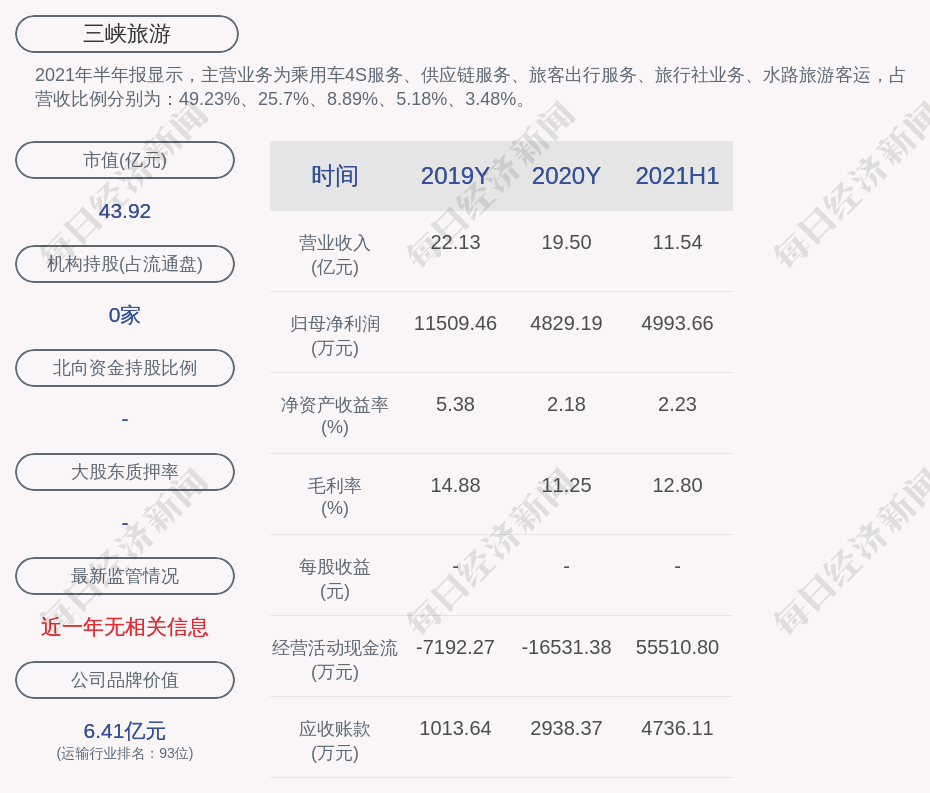930x793 pixels.
Task: Click the 毛利率 (%) row label
Action: 335,497
